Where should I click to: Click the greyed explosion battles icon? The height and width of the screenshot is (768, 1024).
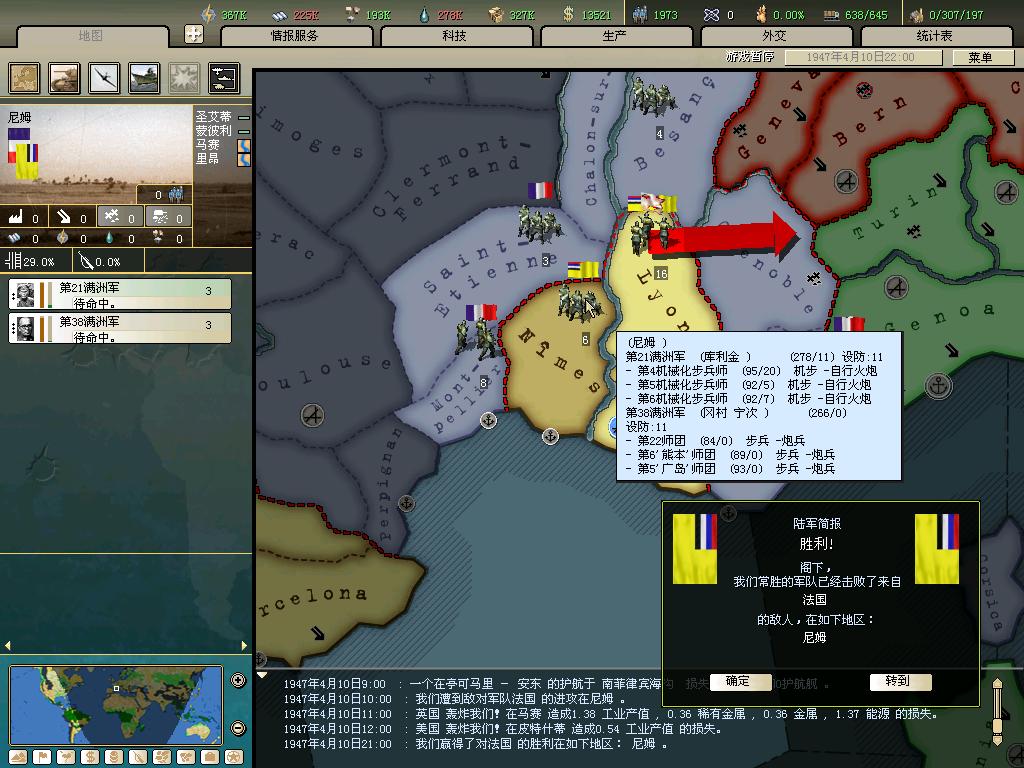click(184, 78)
